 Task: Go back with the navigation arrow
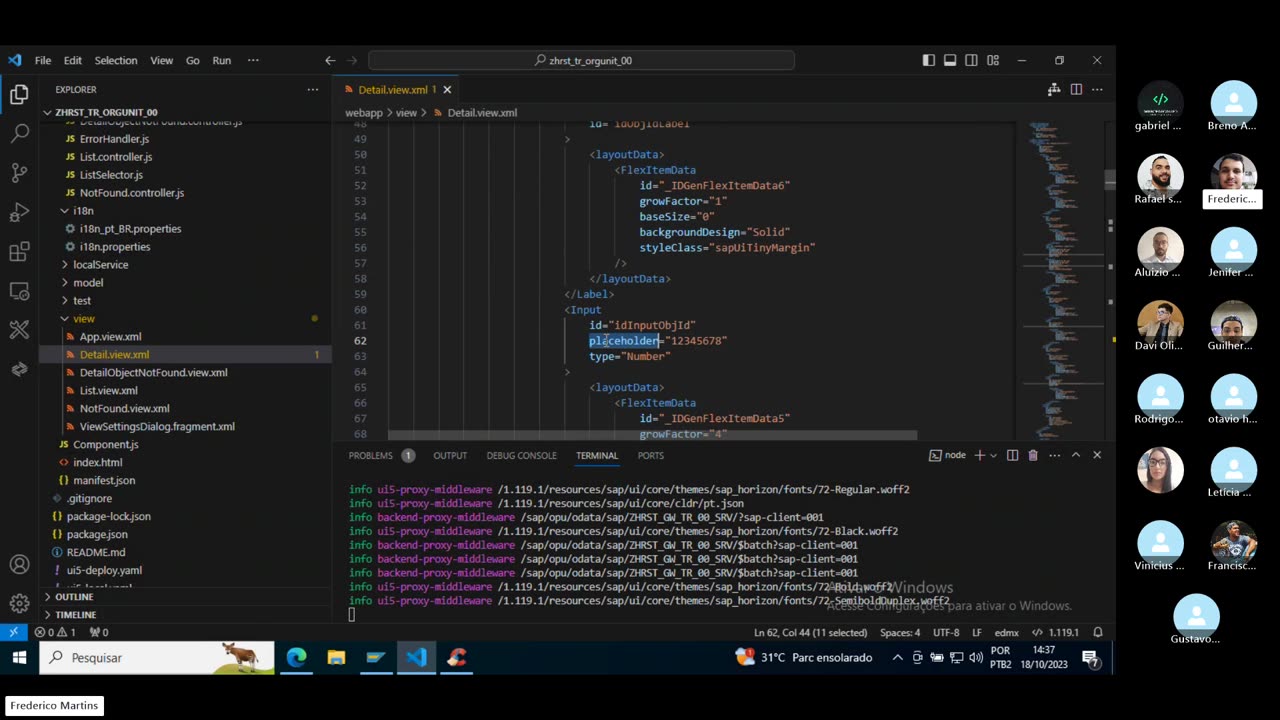pyautogui.click(x=330, y=60)
